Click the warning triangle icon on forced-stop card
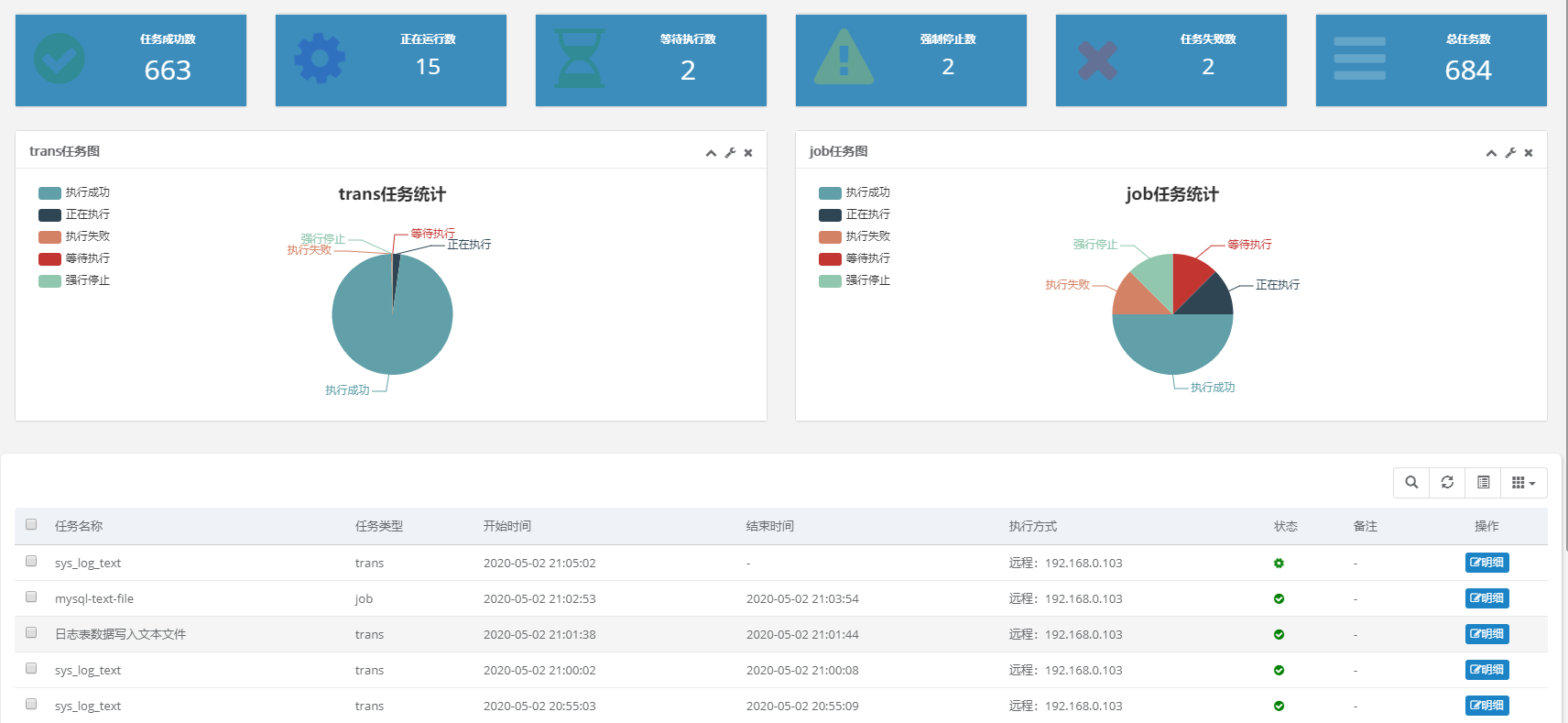 [x=844, y=57]
